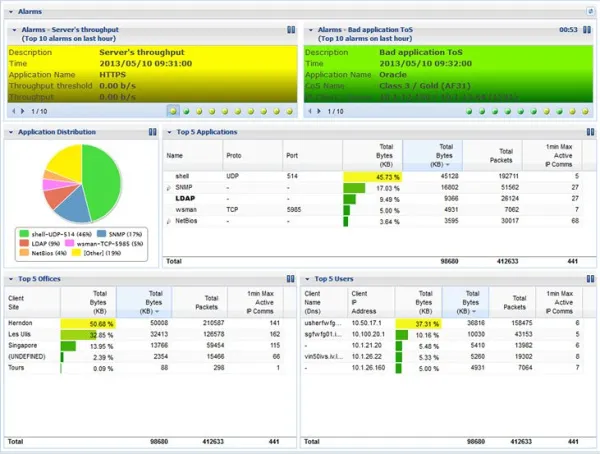Image resolution: width=600 pixels, height=454 pixels.
Task: Click the refresh icon in Alarms header
Action: coord(589,9)
